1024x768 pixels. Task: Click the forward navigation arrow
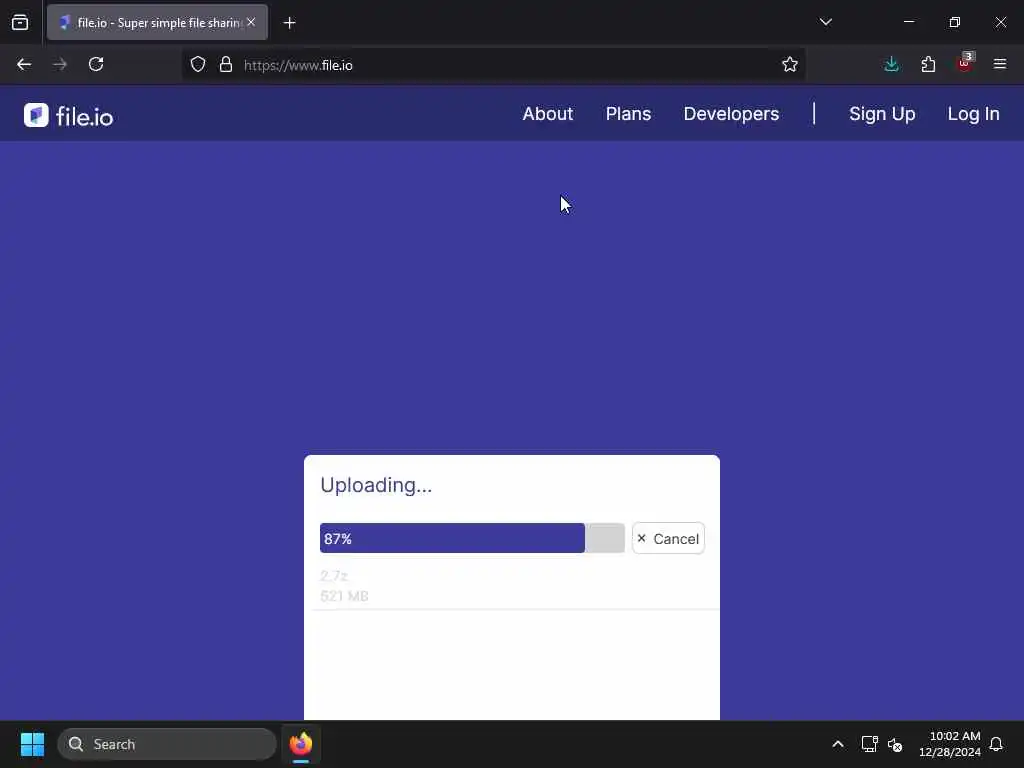point(60,65)
